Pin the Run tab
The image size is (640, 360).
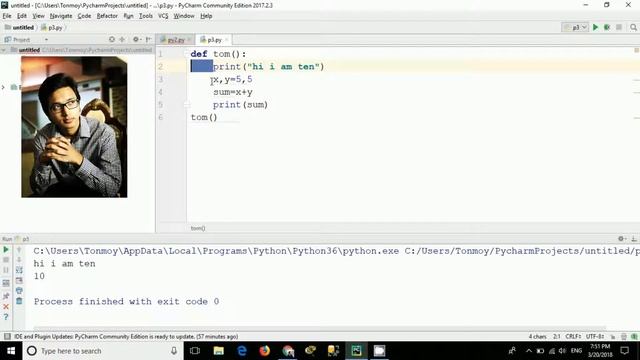point(6,296)
